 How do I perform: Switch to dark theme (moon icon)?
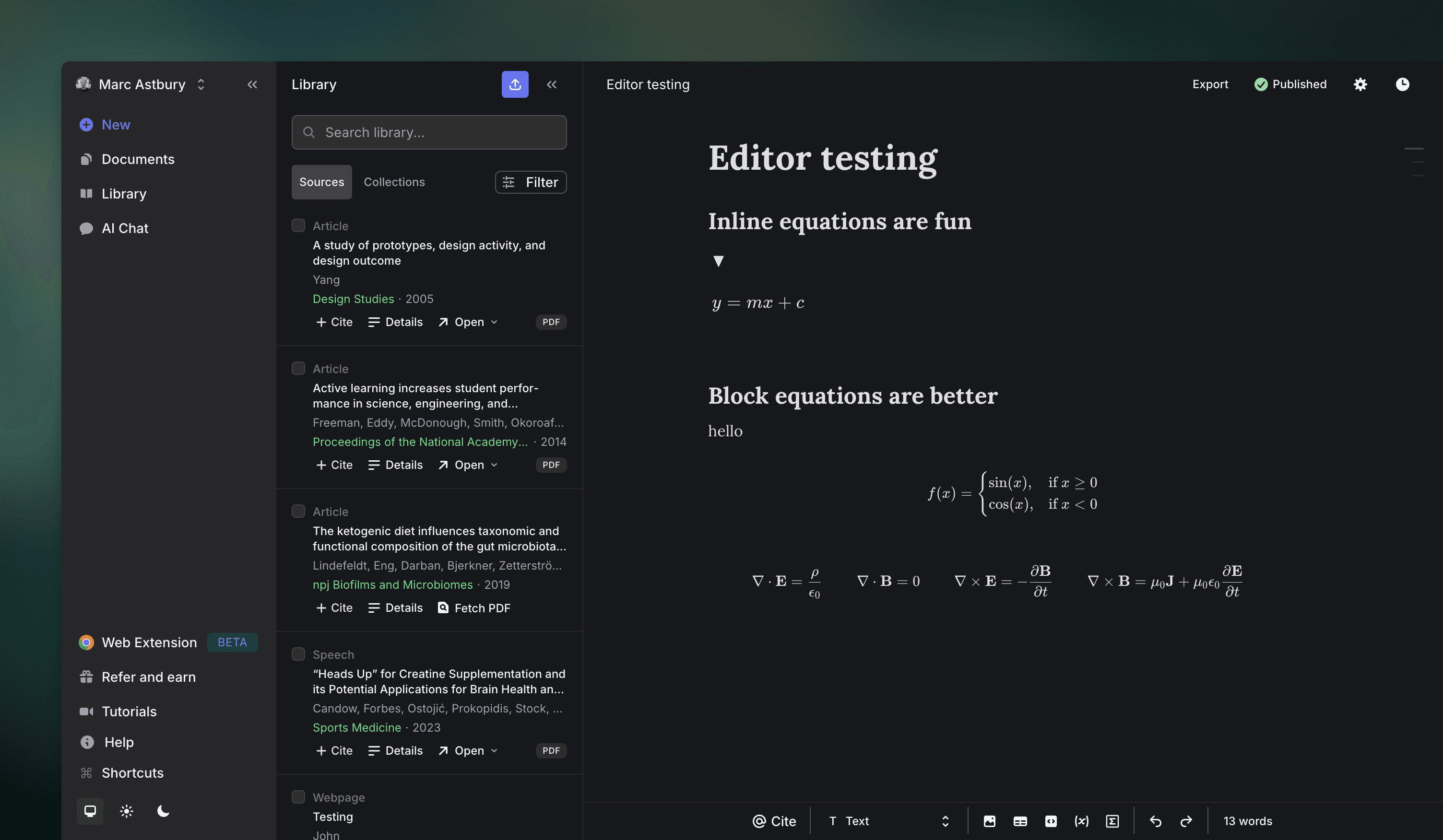[163, 811]
